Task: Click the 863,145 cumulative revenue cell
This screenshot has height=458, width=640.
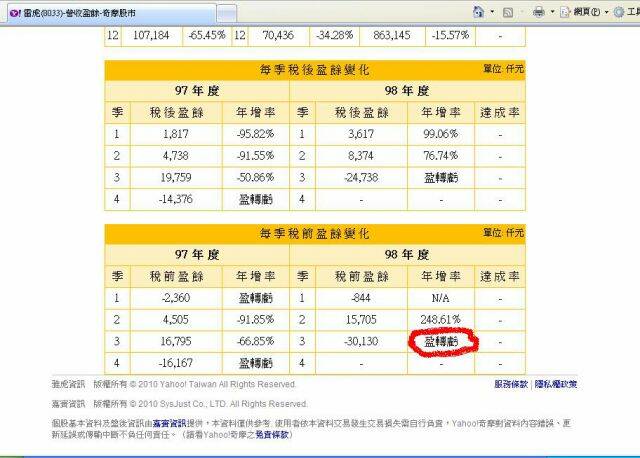Action: 392,36
